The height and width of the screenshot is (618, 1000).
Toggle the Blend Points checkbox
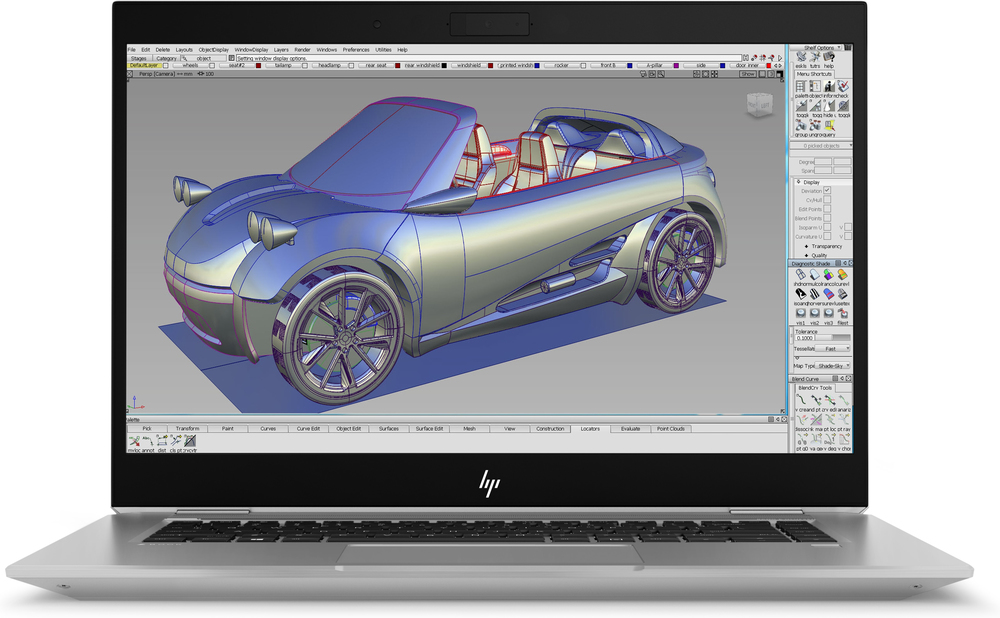click(x=827, y=218)
